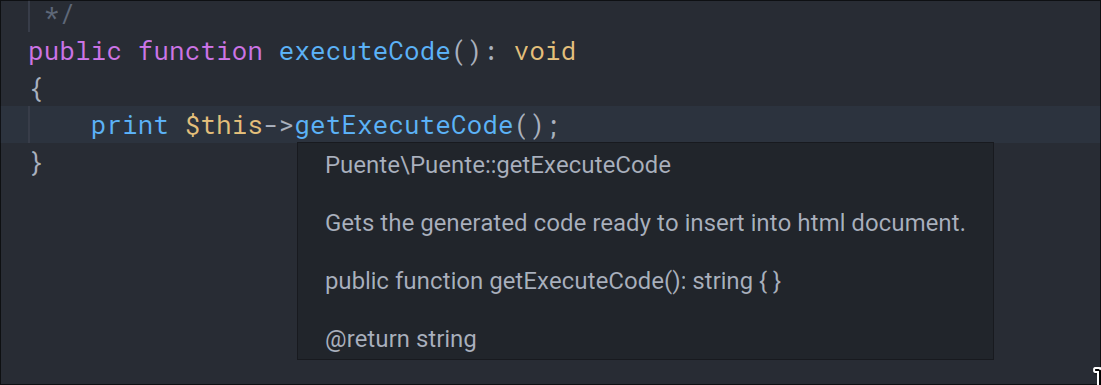Click the parentheses after executeCode

466,53
